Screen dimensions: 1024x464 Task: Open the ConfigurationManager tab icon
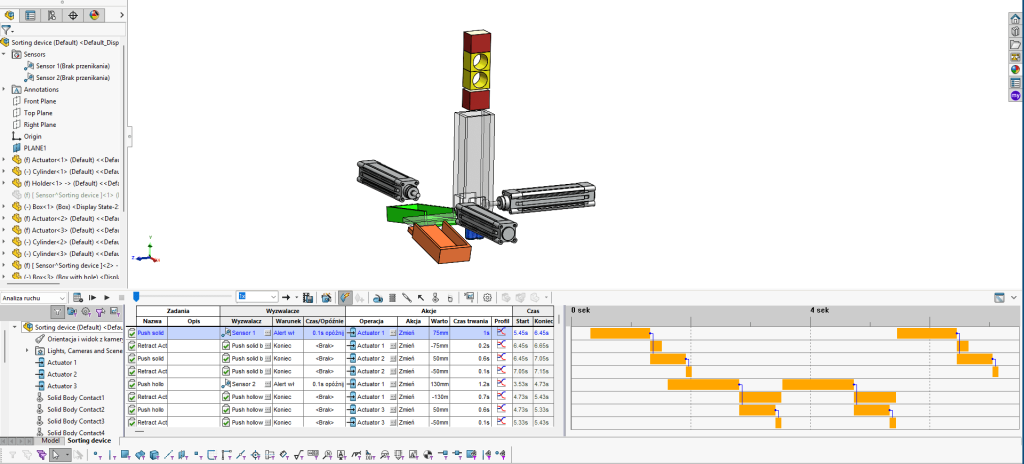coord(51,15)
